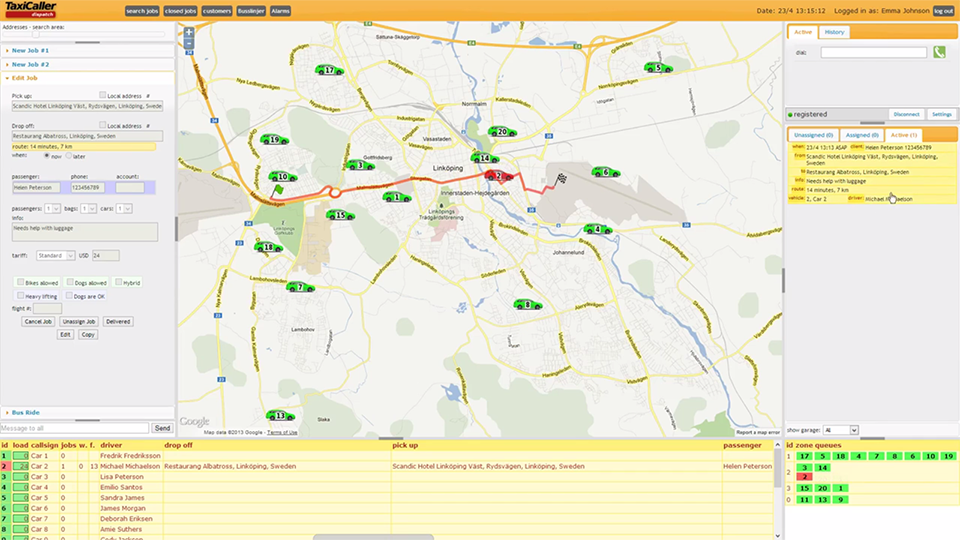Click taxi car 10 on map
Screen dimensions: 960x540
[283, 176]
